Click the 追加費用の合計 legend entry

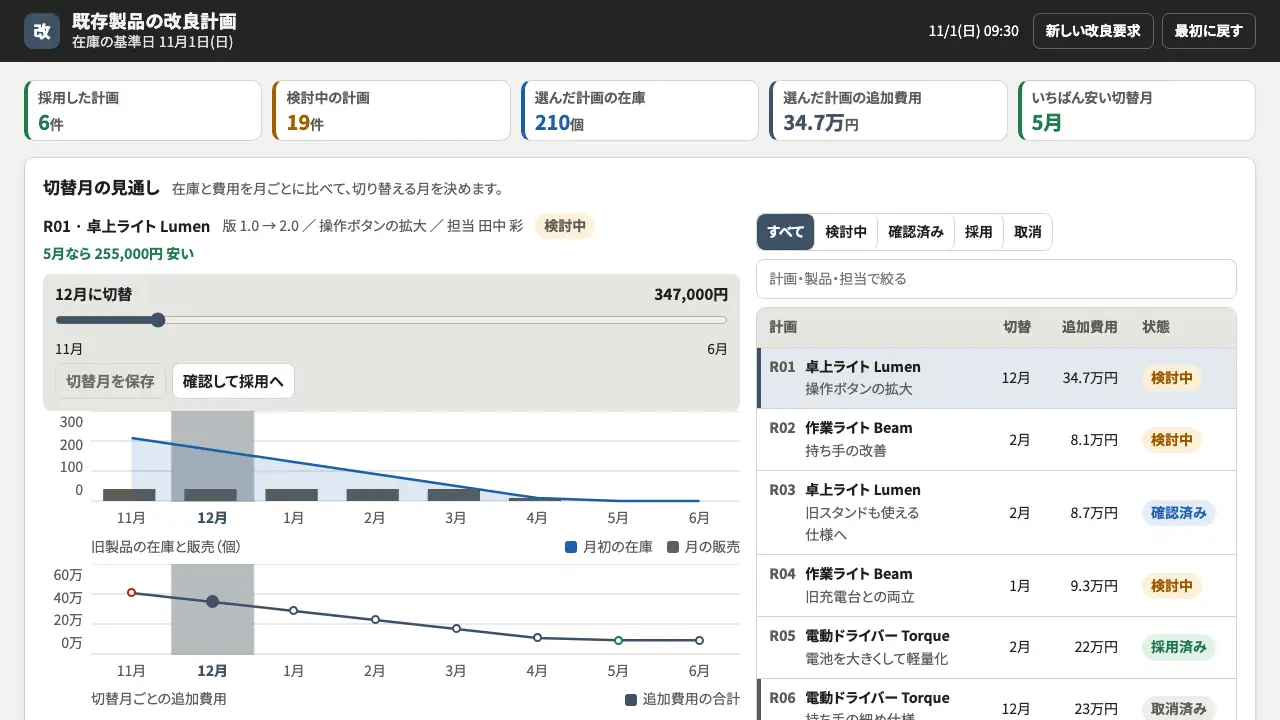(683, 699)
